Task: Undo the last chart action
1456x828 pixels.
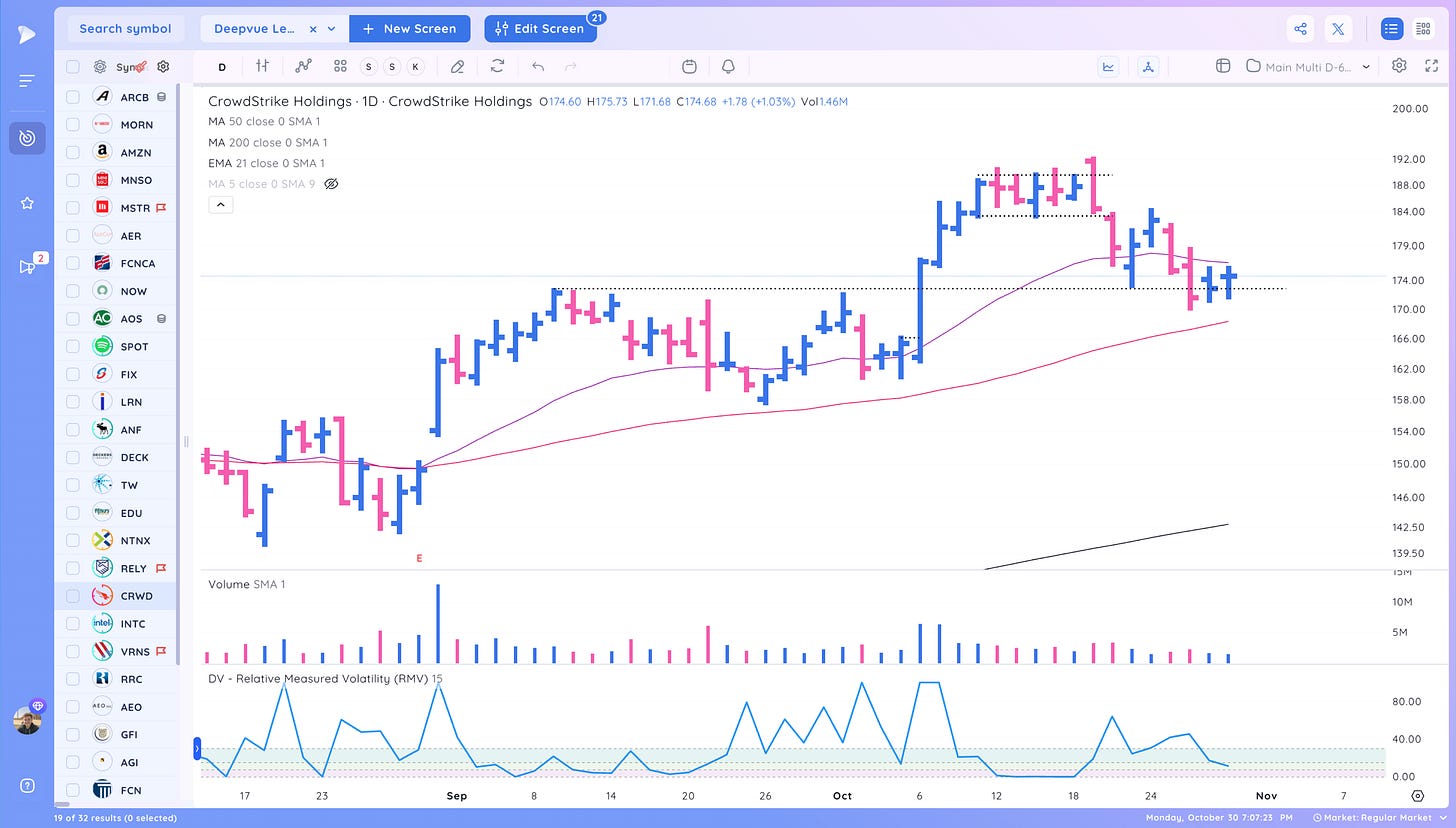Action: (x=538, y=66)
